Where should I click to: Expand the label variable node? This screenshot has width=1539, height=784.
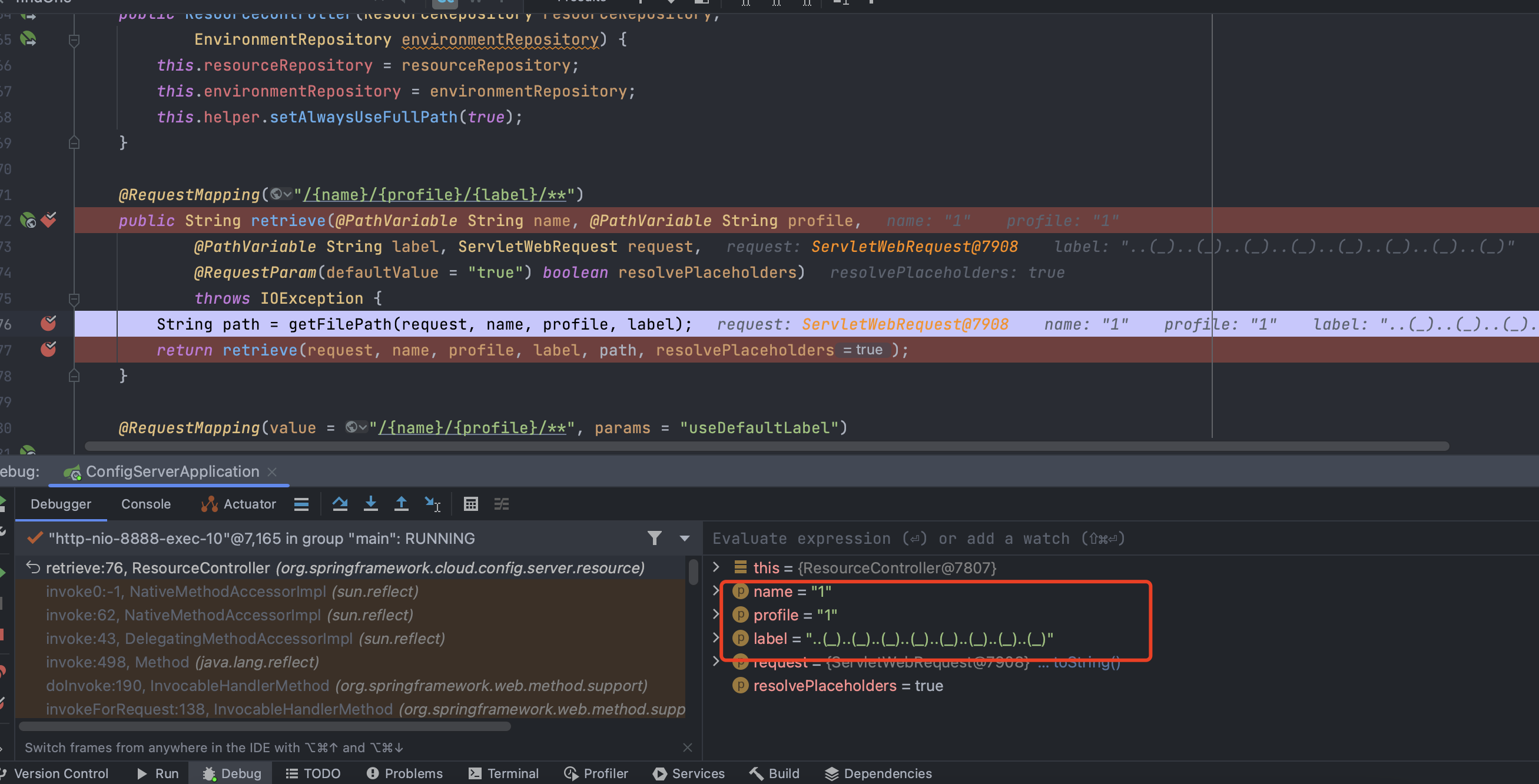[x=716, y=637]
